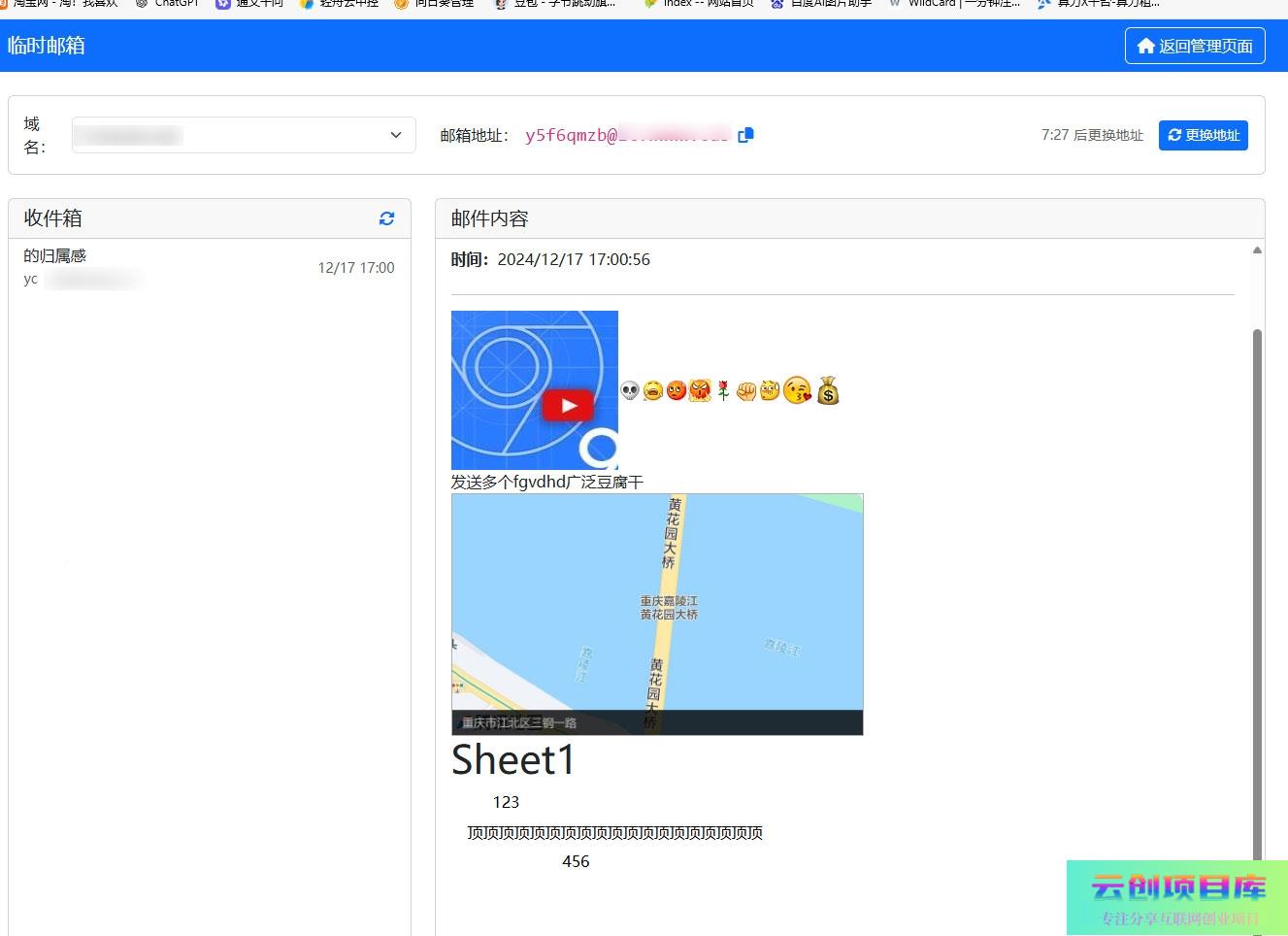Refresh the inbox with the 收件箱 refresh icon

coord(386,218)
